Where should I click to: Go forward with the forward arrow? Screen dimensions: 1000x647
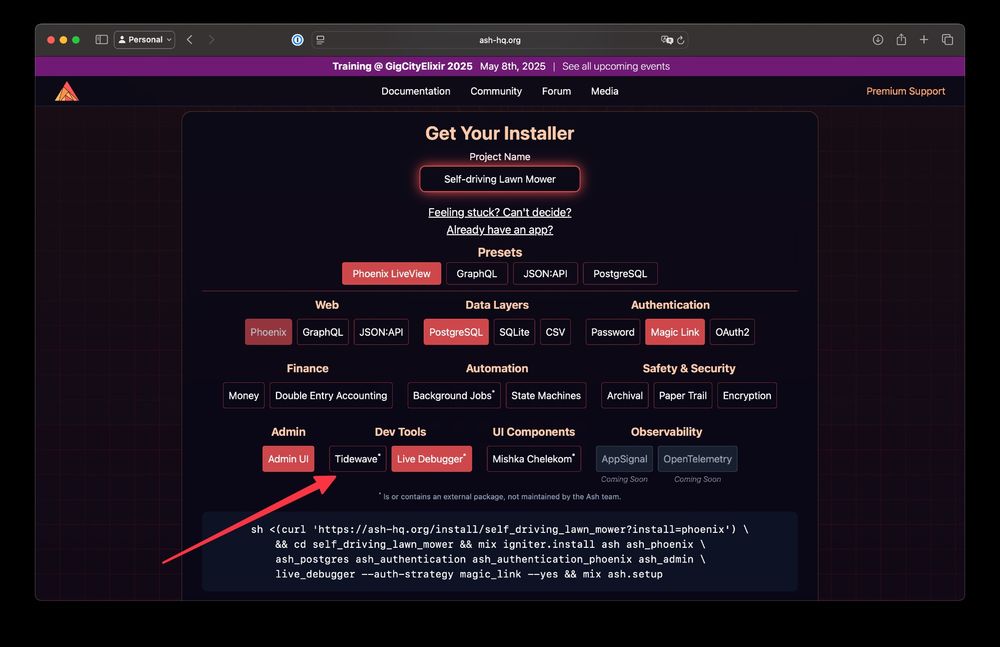(x=212, y=40)
